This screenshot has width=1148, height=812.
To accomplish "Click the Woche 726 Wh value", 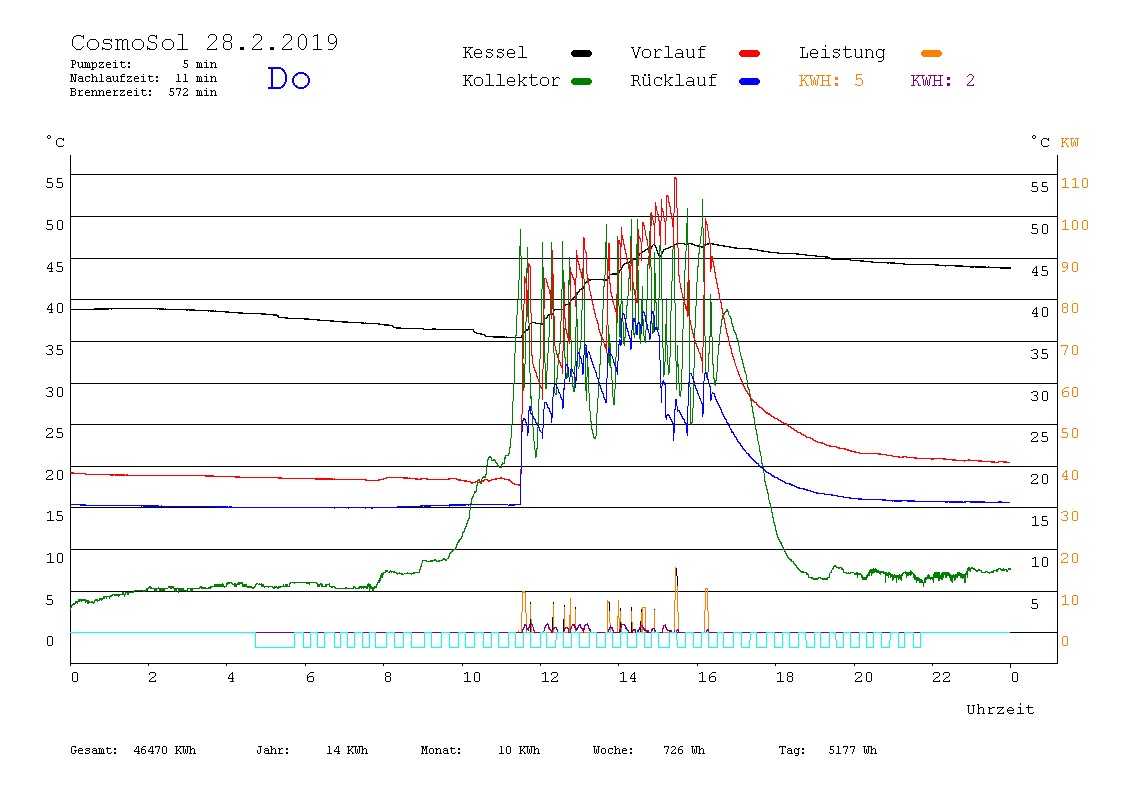I will pyautogui.click(x=649, y=750).
